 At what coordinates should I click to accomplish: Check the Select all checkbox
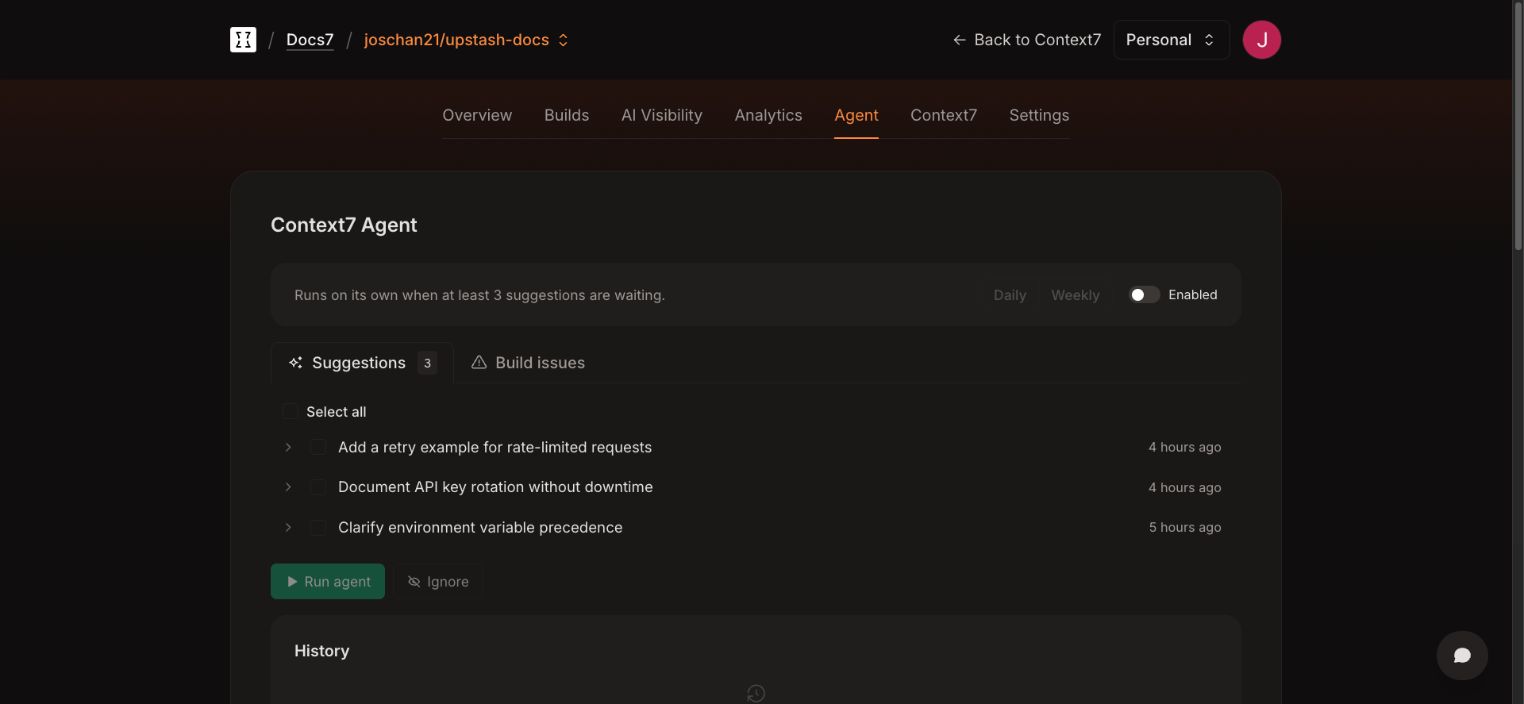290,412
